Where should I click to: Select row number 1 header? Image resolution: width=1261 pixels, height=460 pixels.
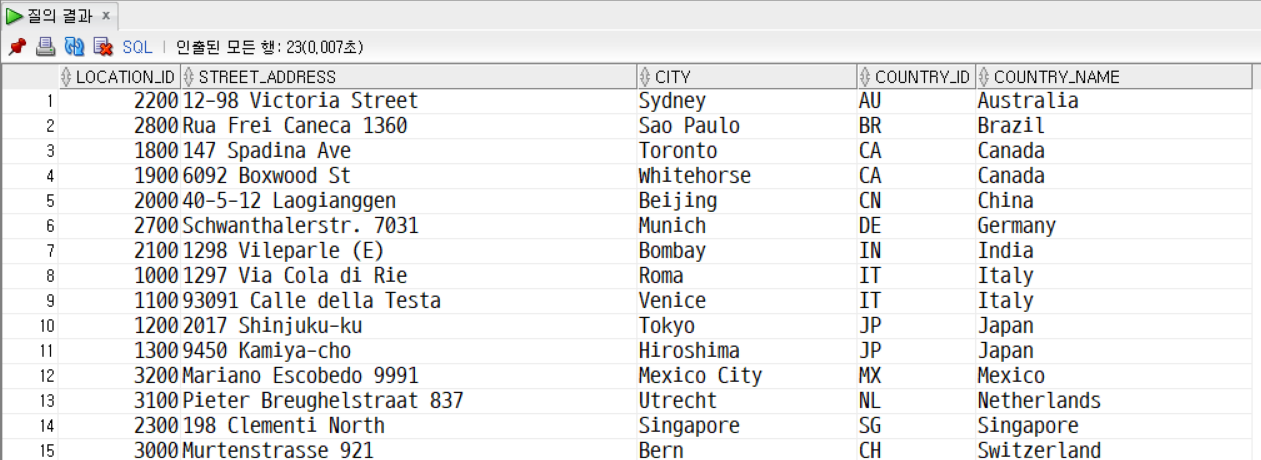(30, 101)
